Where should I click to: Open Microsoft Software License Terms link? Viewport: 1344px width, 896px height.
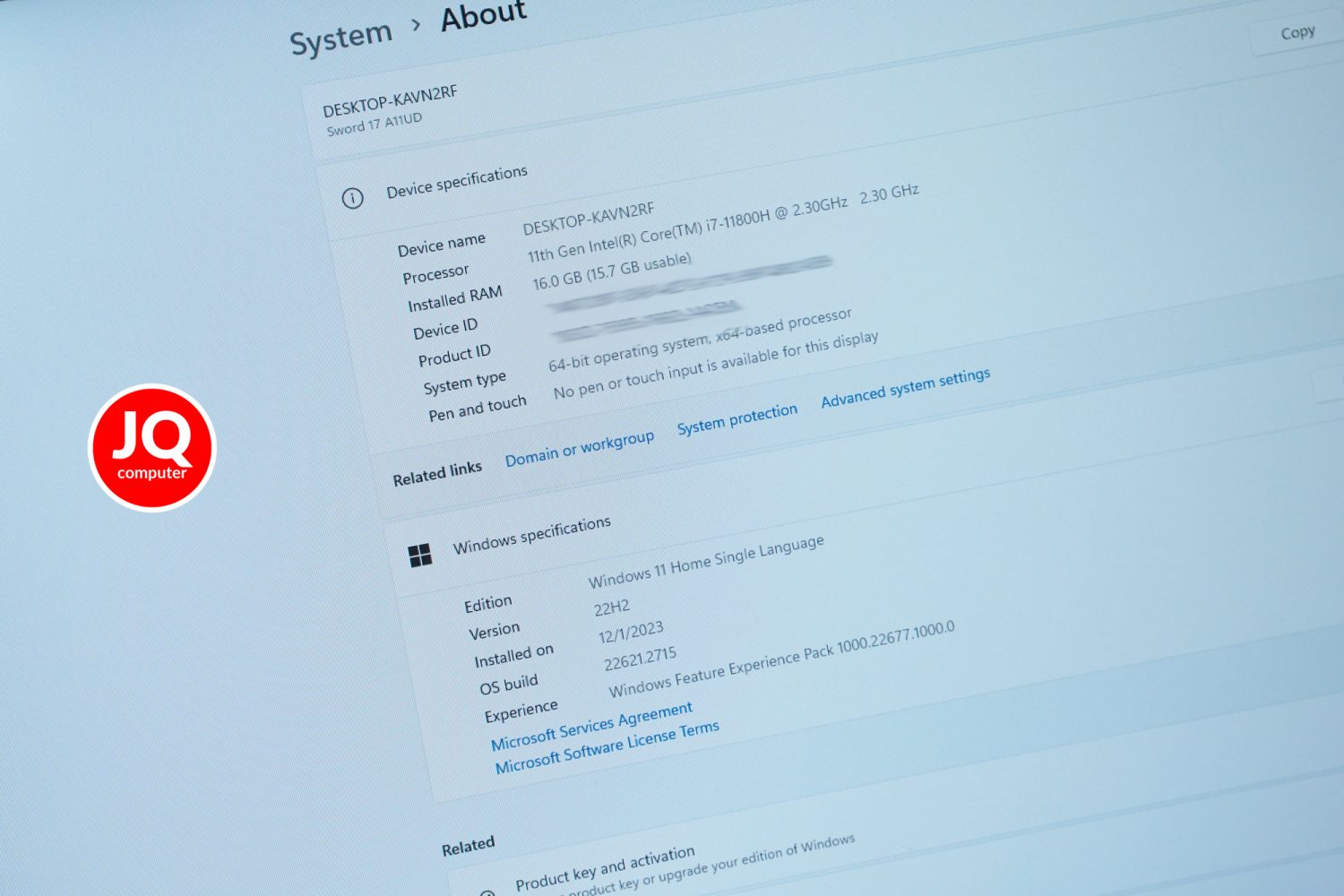point(607,747)
